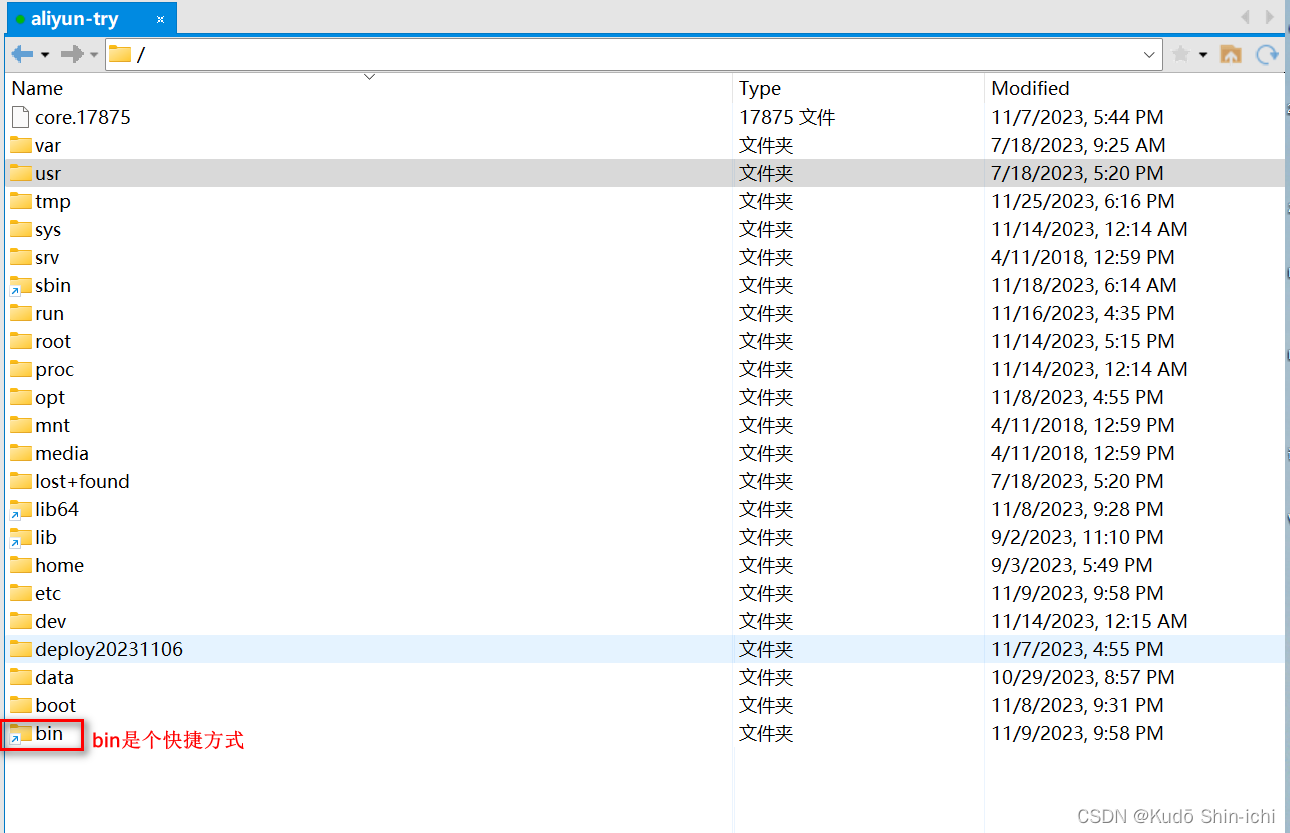The height and width of the screenshot is (833, 1290).
Task: Click the data folder name
Action: (x=55, y=677)
